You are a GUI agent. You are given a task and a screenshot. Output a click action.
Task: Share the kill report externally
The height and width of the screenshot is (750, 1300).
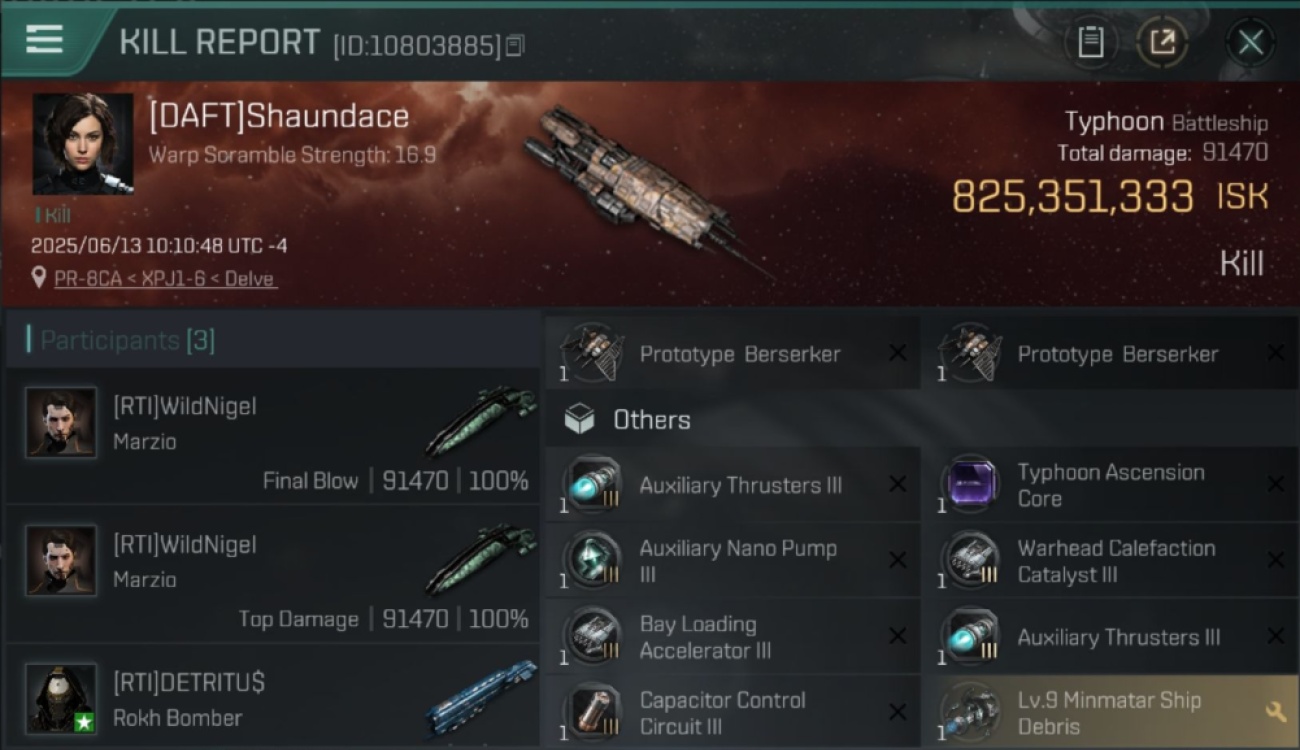tap(1162, 42)
